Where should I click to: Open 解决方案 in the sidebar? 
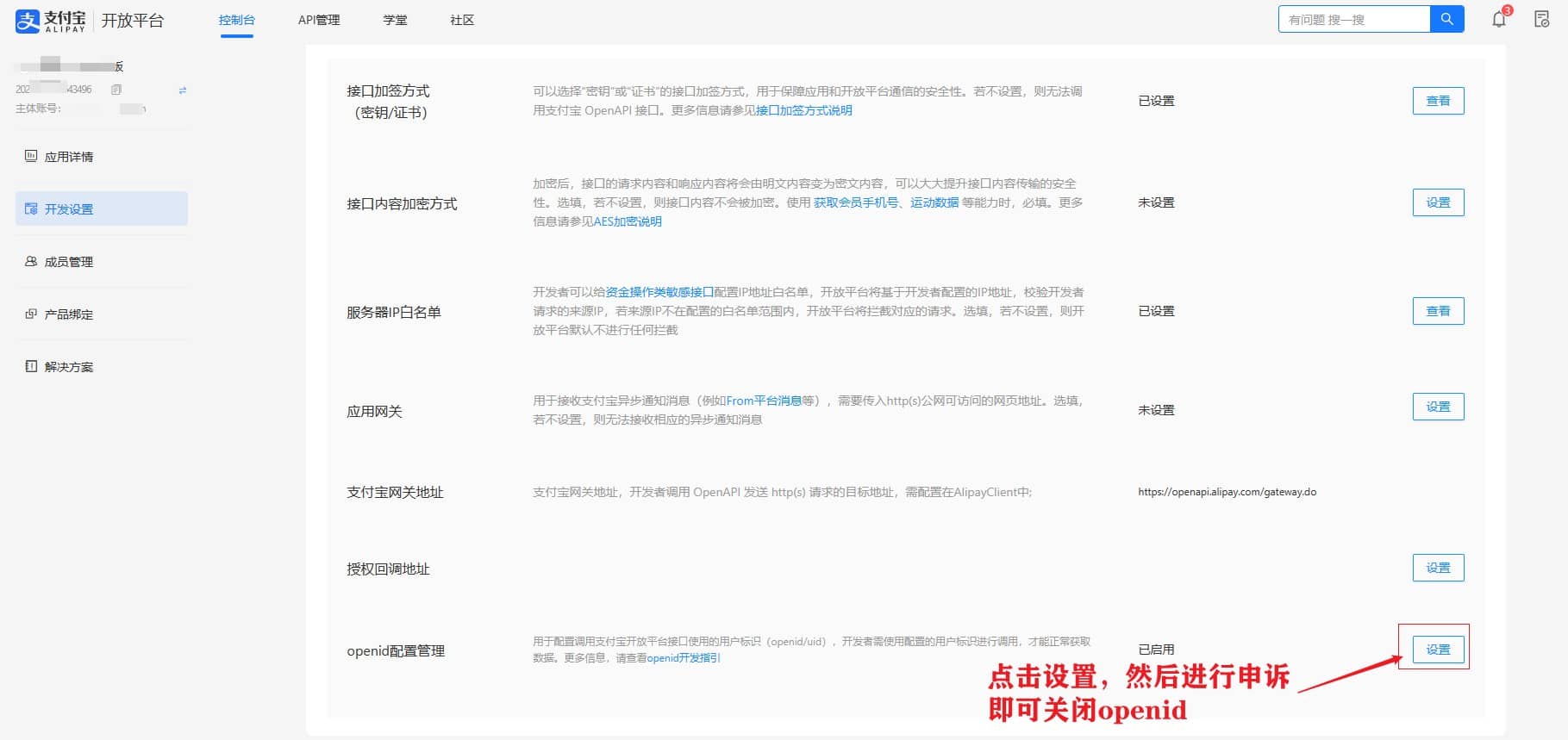tap(69, 367)
